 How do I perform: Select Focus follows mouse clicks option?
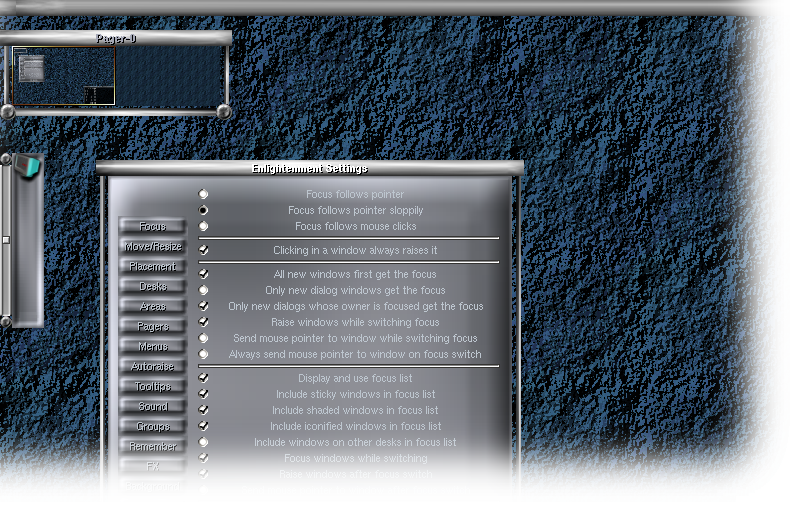click(x=203, y=226)
